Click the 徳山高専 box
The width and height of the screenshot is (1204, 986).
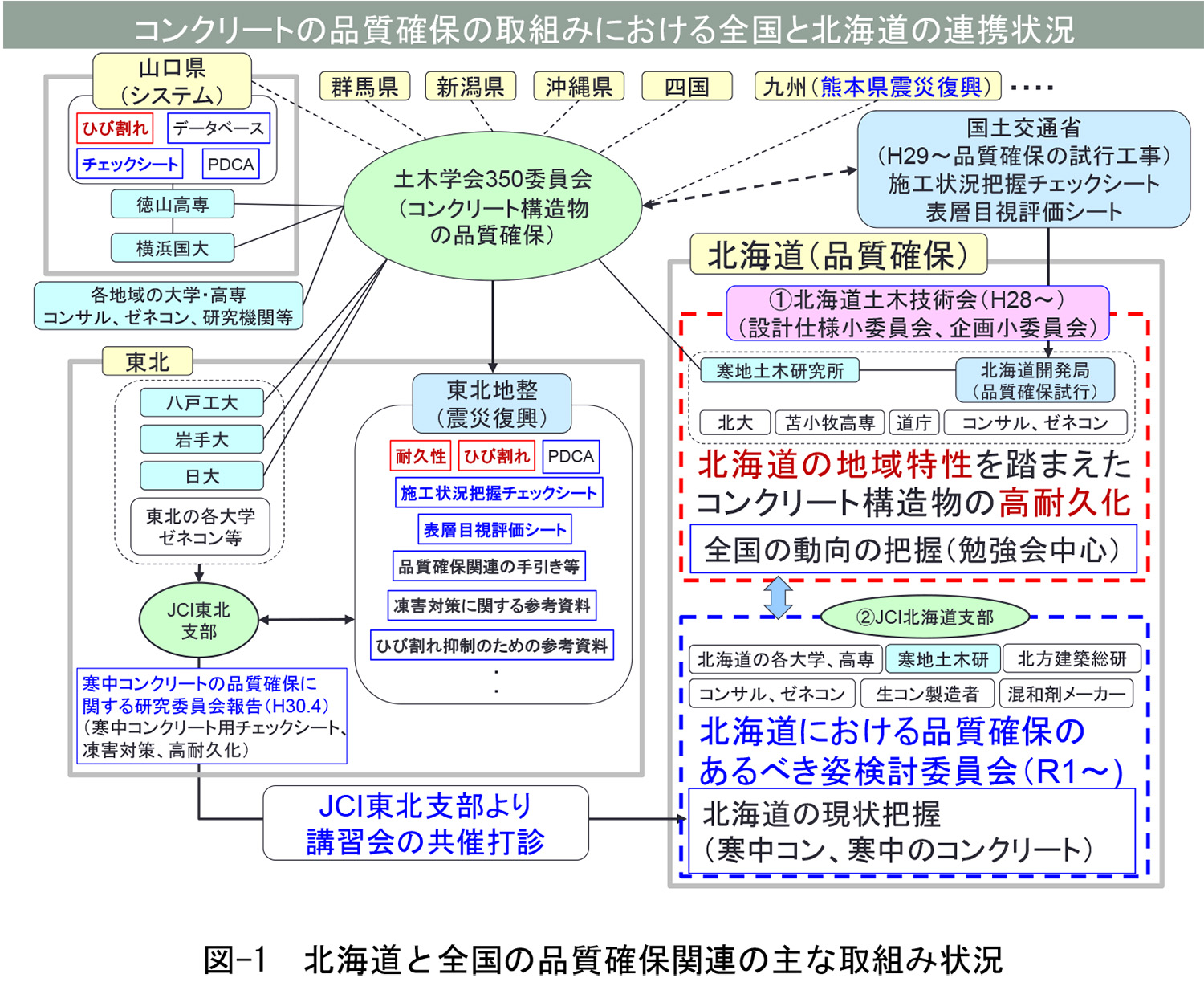[x=173, y=205]
